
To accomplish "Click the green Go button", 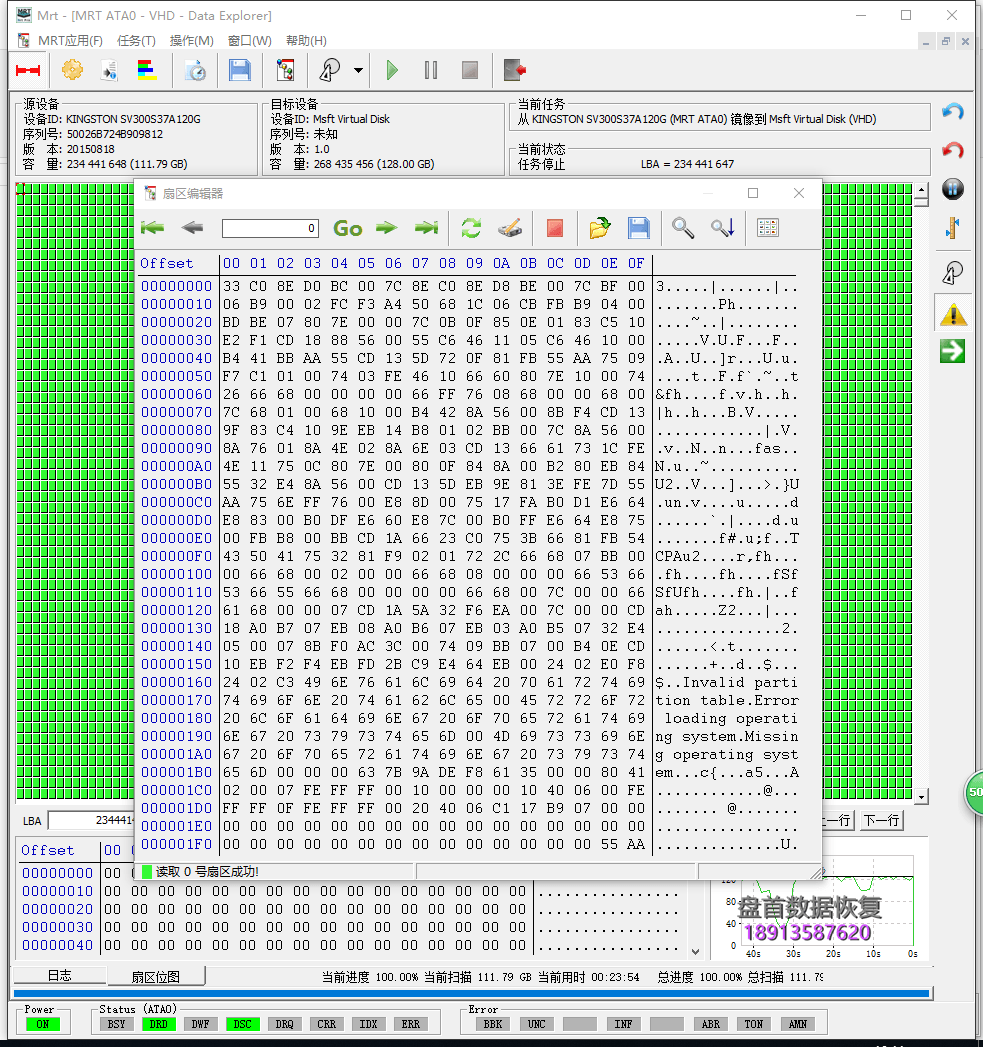I will (348, 228).
